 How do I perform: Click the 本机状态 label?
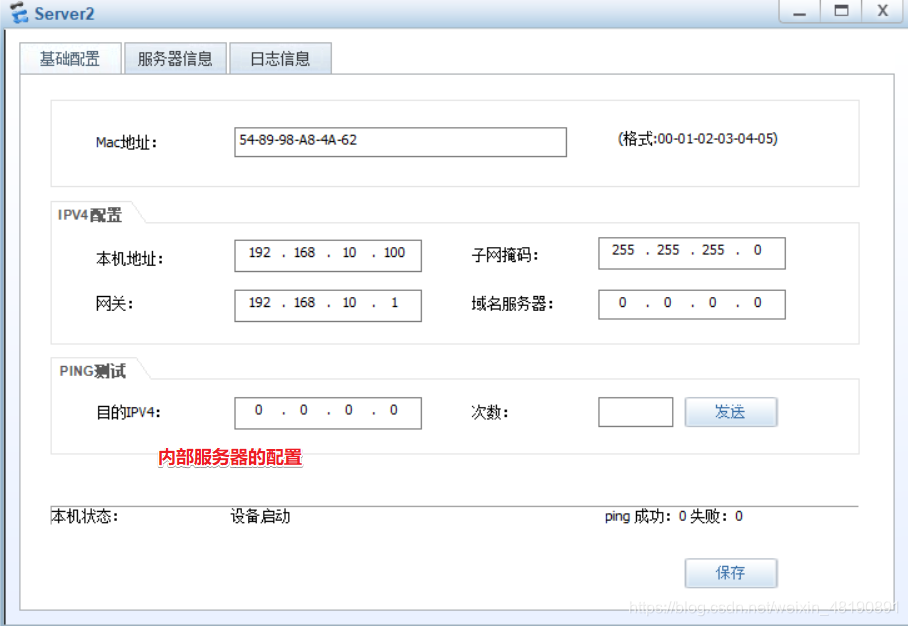pos(85,517)
